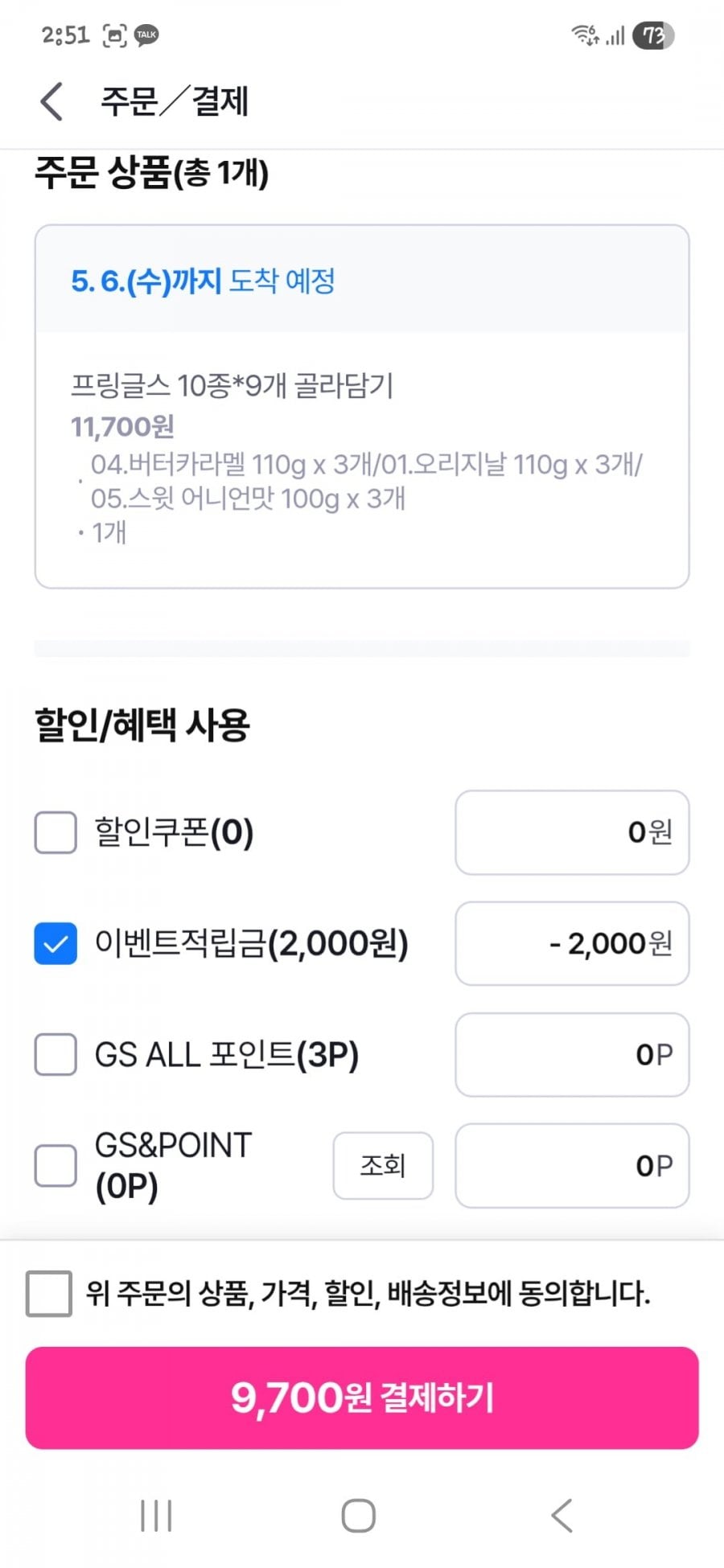Tap the 할인쿠폰 amount field
This screenshot has width=724, height=1568.
pyautogui.click(x=572, y=832)
